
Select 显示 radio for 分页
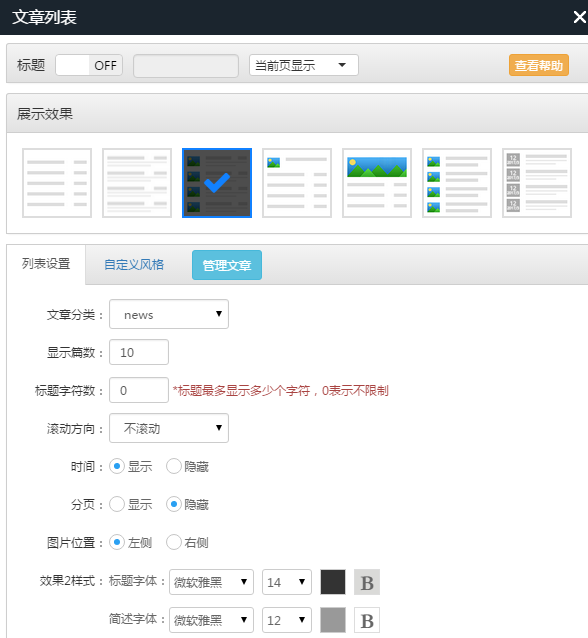coord(117,505)
